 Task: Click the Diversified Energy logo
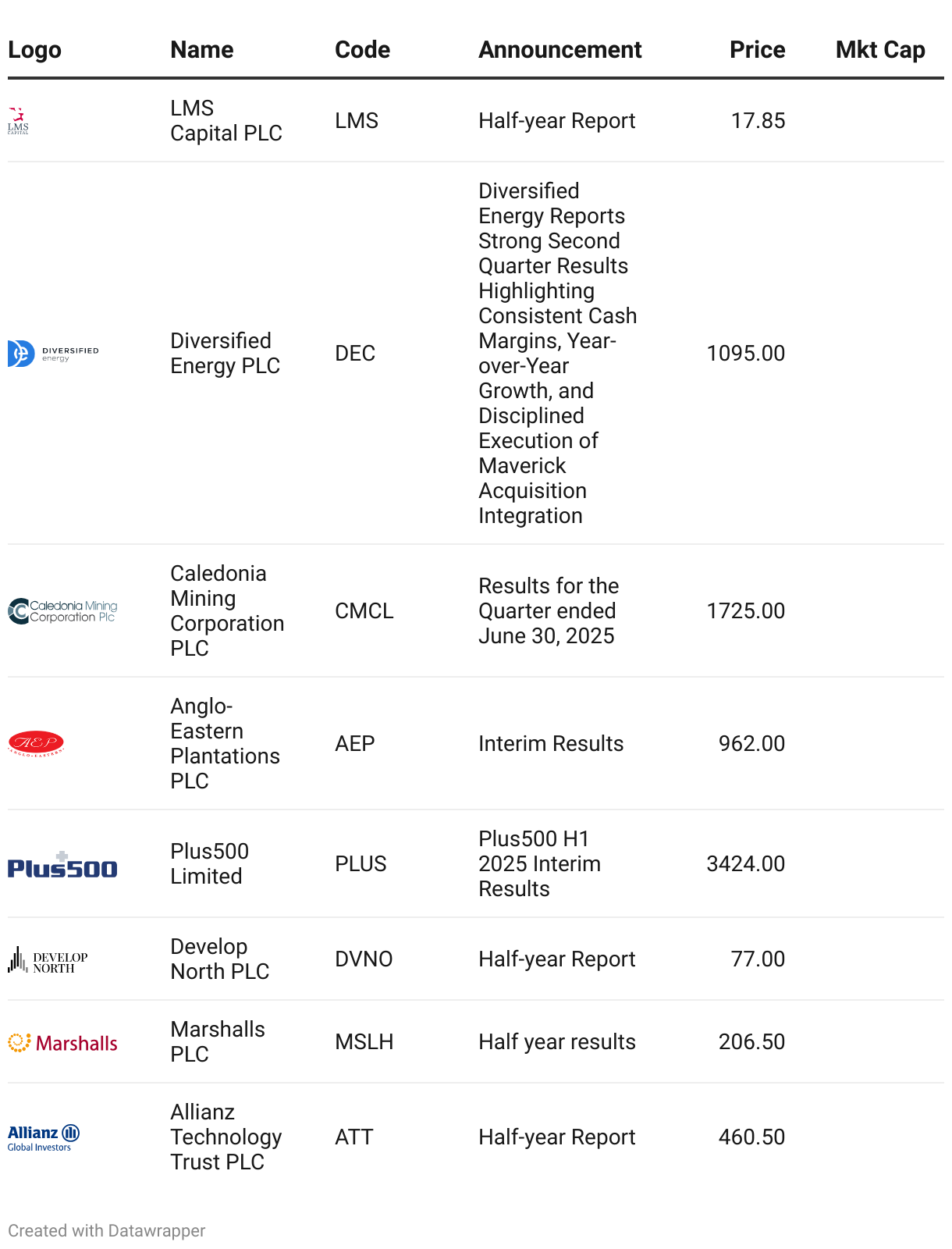tap(53, 354)
